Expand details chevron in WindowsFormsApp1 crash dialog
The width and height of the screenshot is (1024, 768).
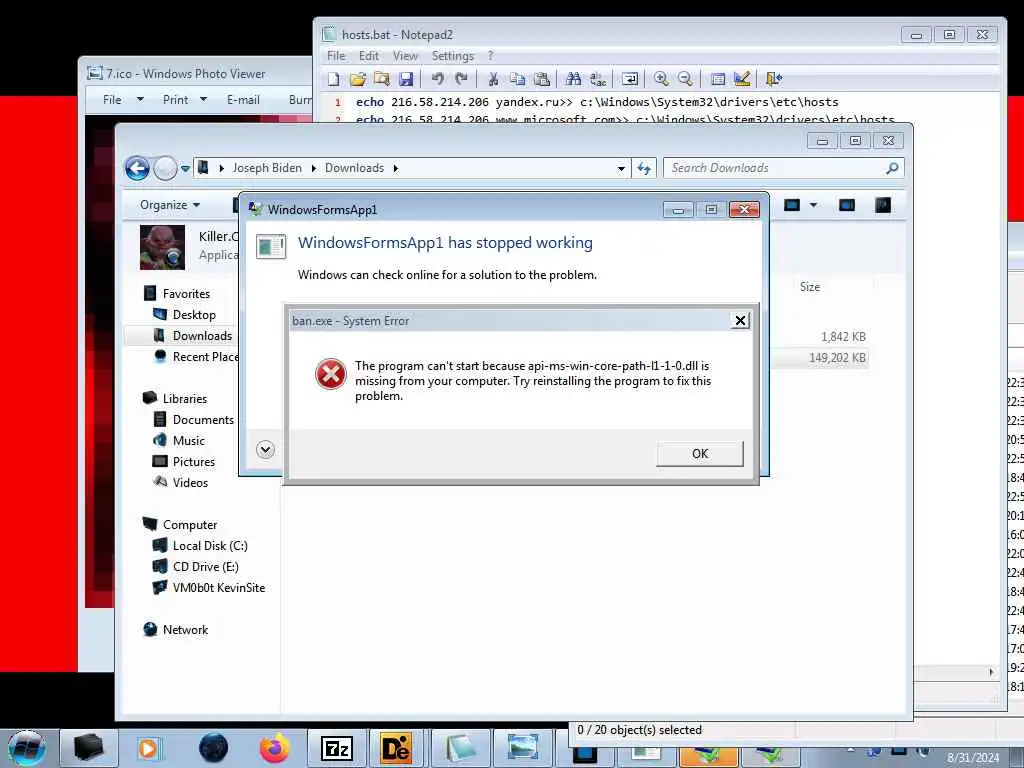pyautogui.click(x=265, y=449)
